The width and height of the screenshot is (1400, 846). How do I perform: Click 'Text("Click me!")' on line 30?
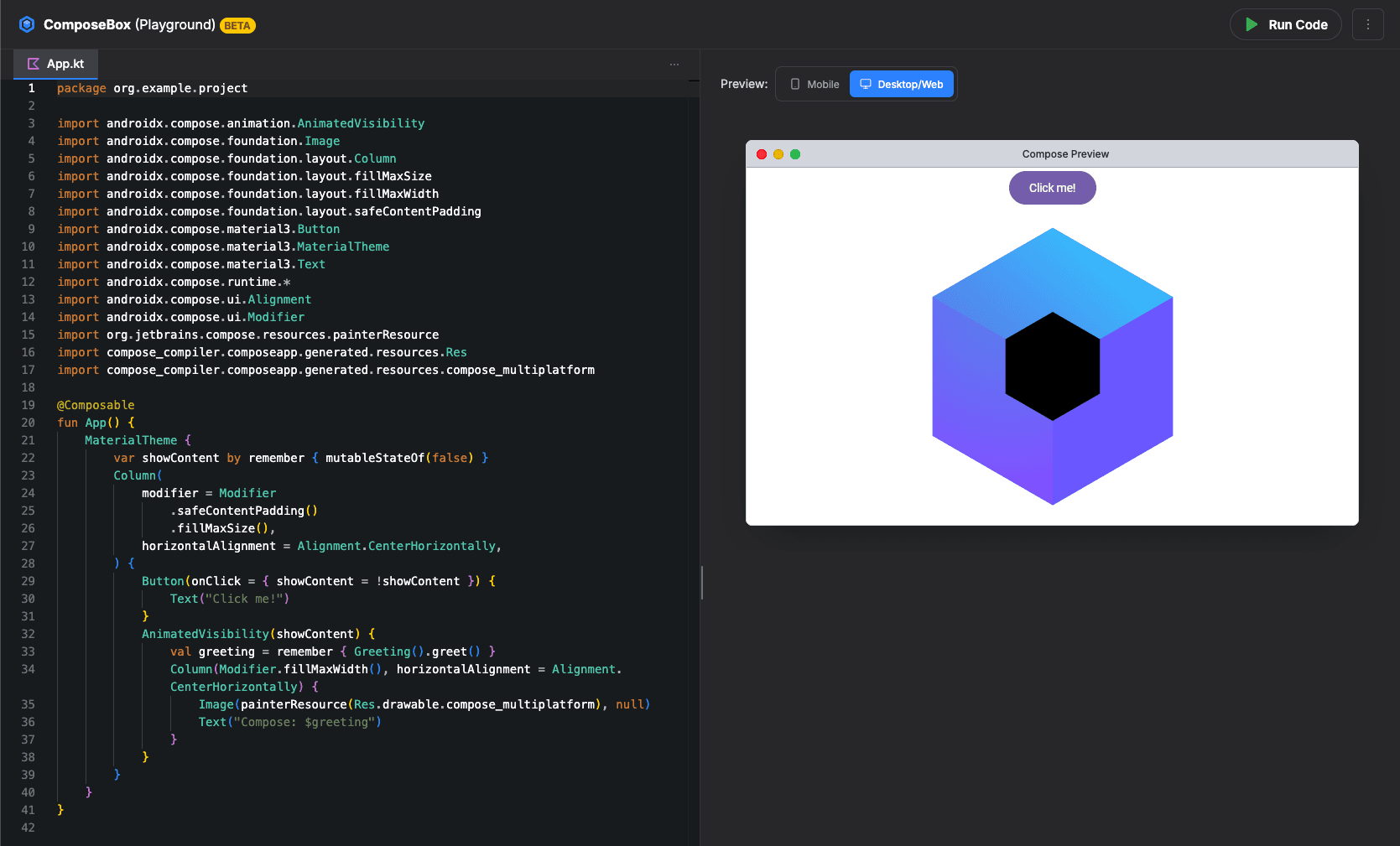pyautogui.click(x=230, y=599)
